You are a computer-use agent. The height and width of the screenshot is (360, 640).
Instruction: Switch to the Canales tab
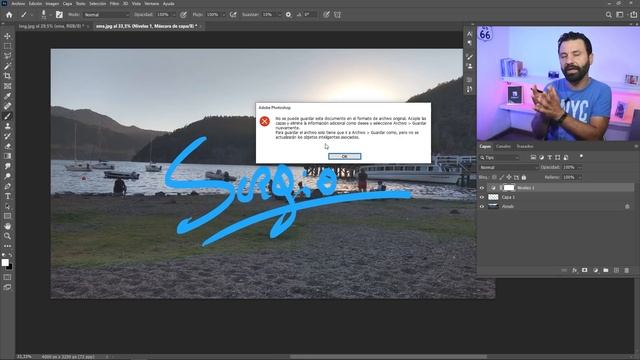503,146
